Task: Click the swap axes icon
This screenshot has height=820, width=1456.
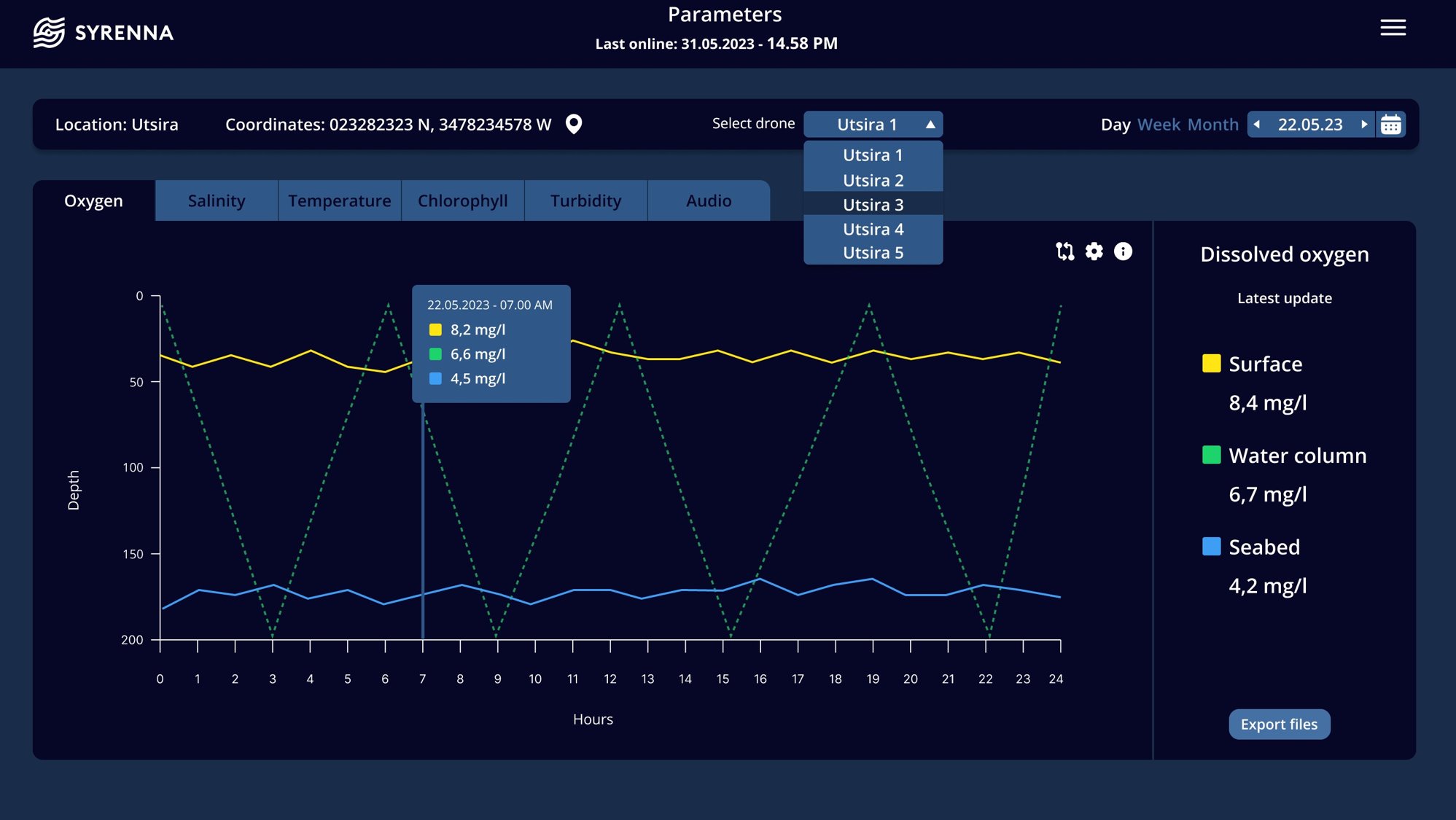Action: pos(1064,251)
